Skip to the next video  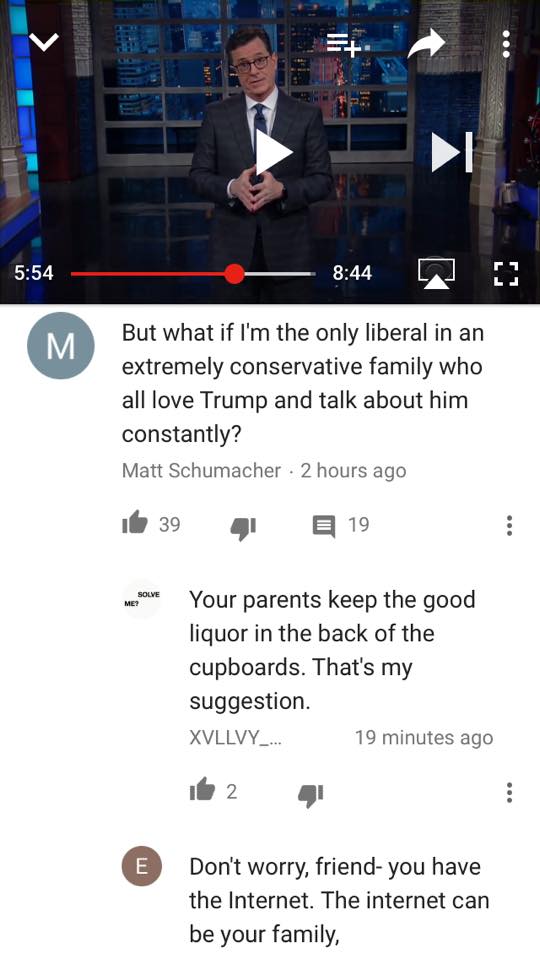click(x=452, y=152)
